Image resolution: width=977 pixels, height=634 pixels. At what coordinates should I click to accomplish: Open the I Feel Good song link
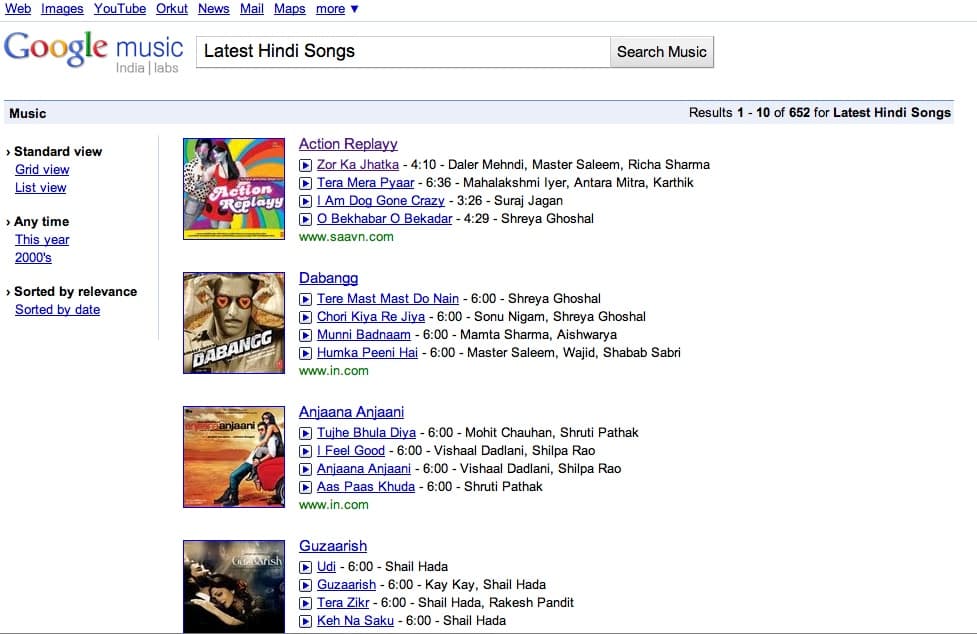(351, 450)
